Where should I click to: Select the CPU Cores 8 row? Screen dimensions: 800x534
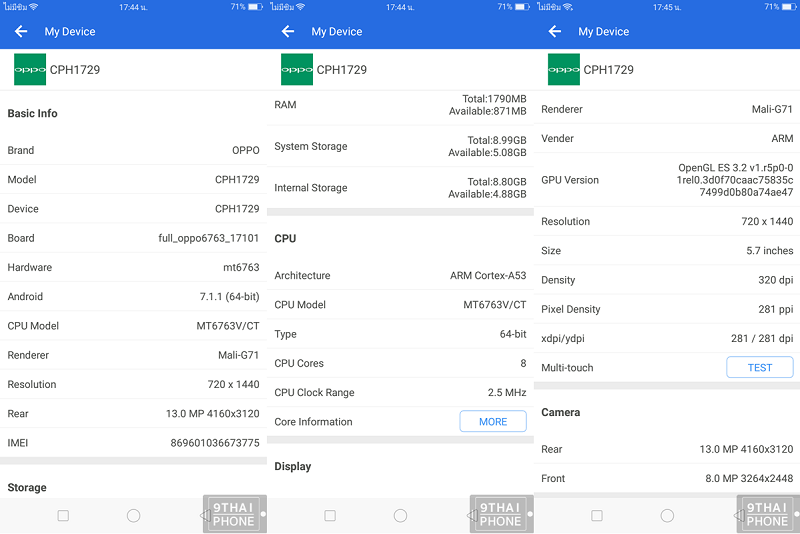click(x=400, y=363)
